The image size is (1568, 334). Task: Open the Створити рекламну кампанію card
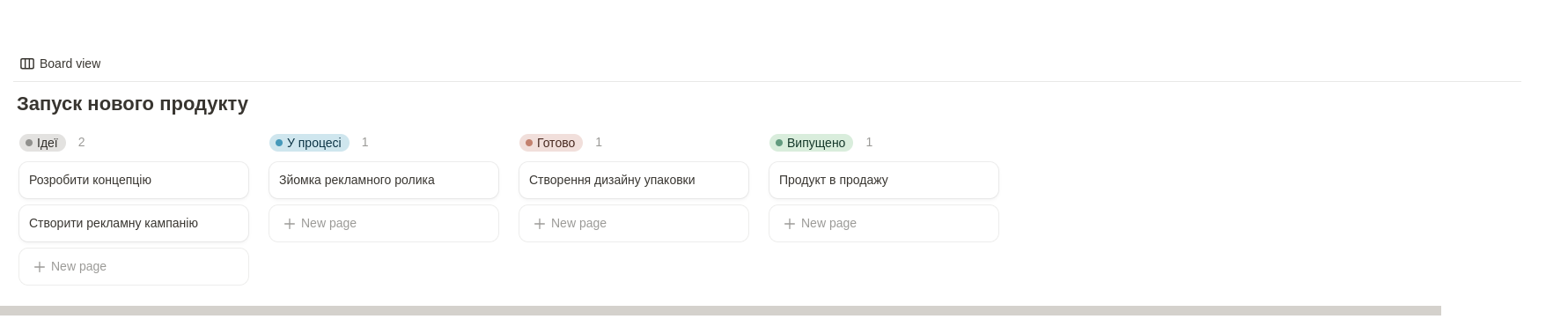tap(134, 223)
